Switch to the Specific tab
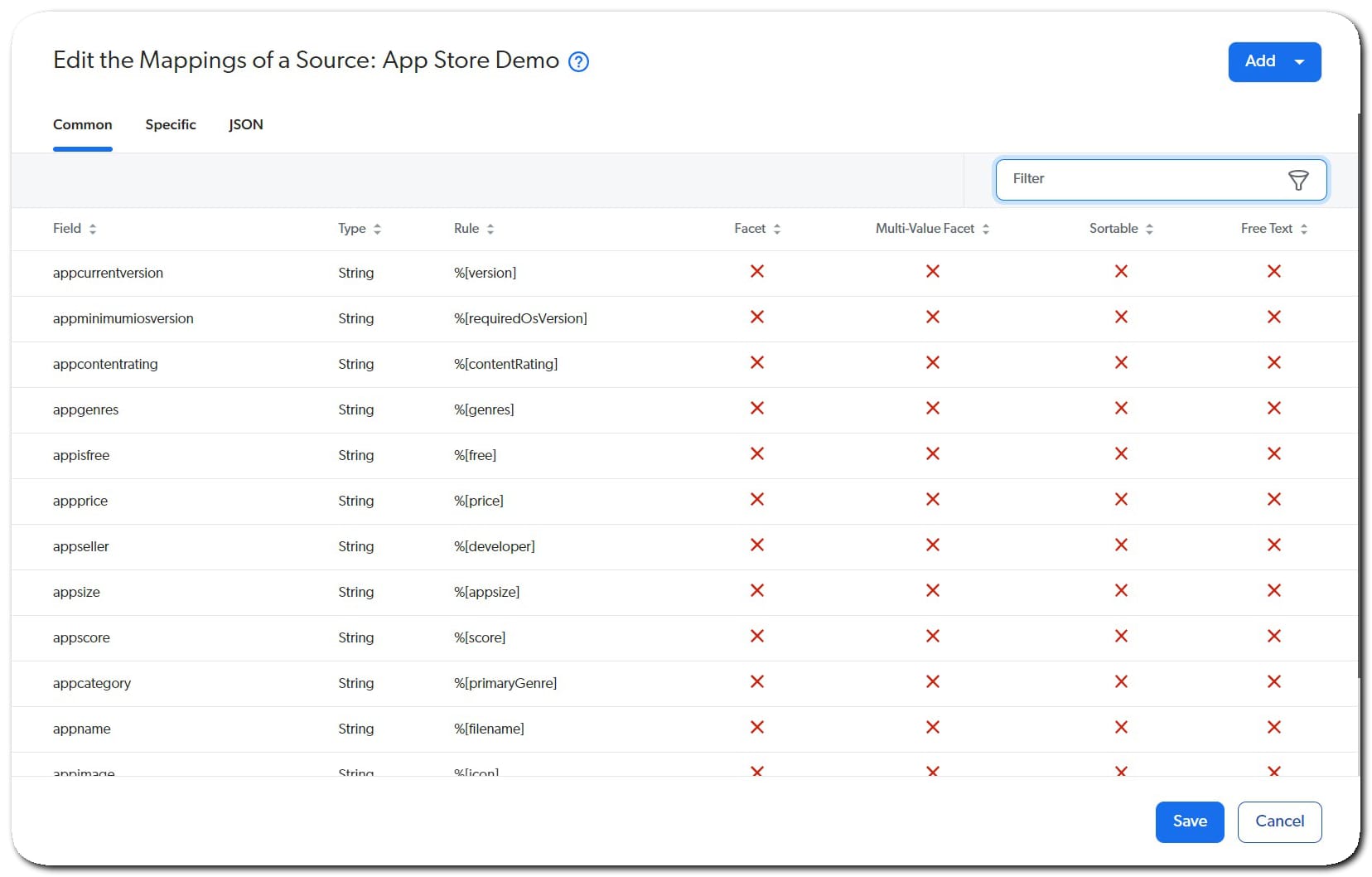 tap(171, 124)
